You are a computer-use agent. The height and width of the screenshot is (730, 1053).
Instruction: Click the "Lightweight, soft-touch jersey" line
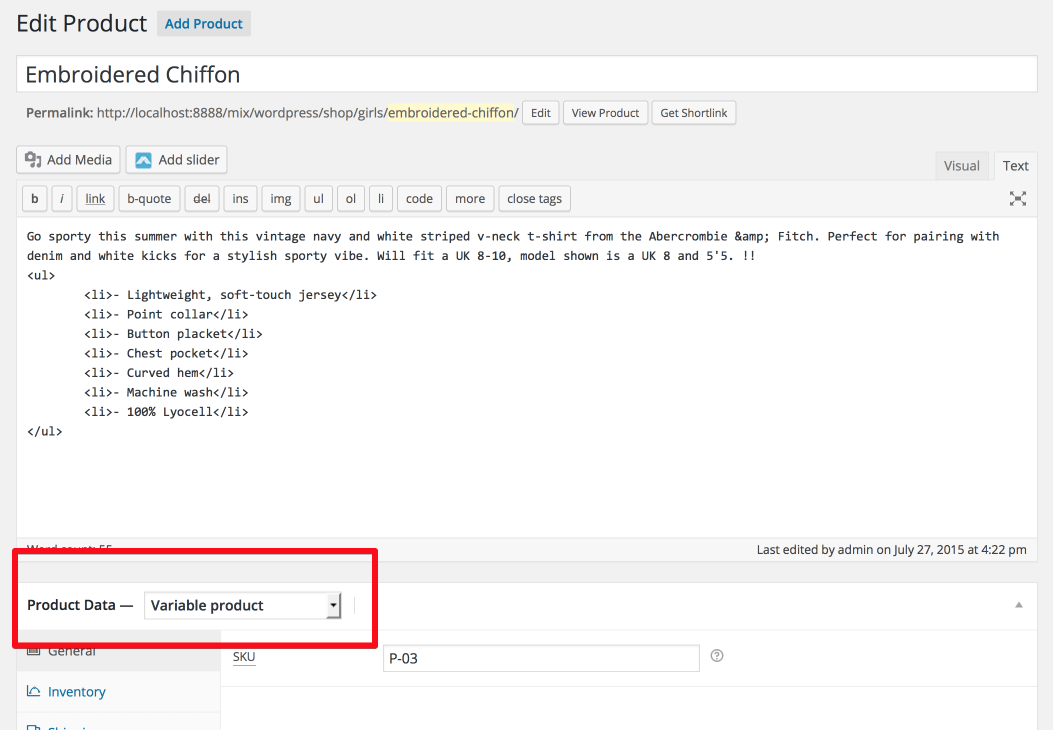pyautogui.click(x=230, y=295)
